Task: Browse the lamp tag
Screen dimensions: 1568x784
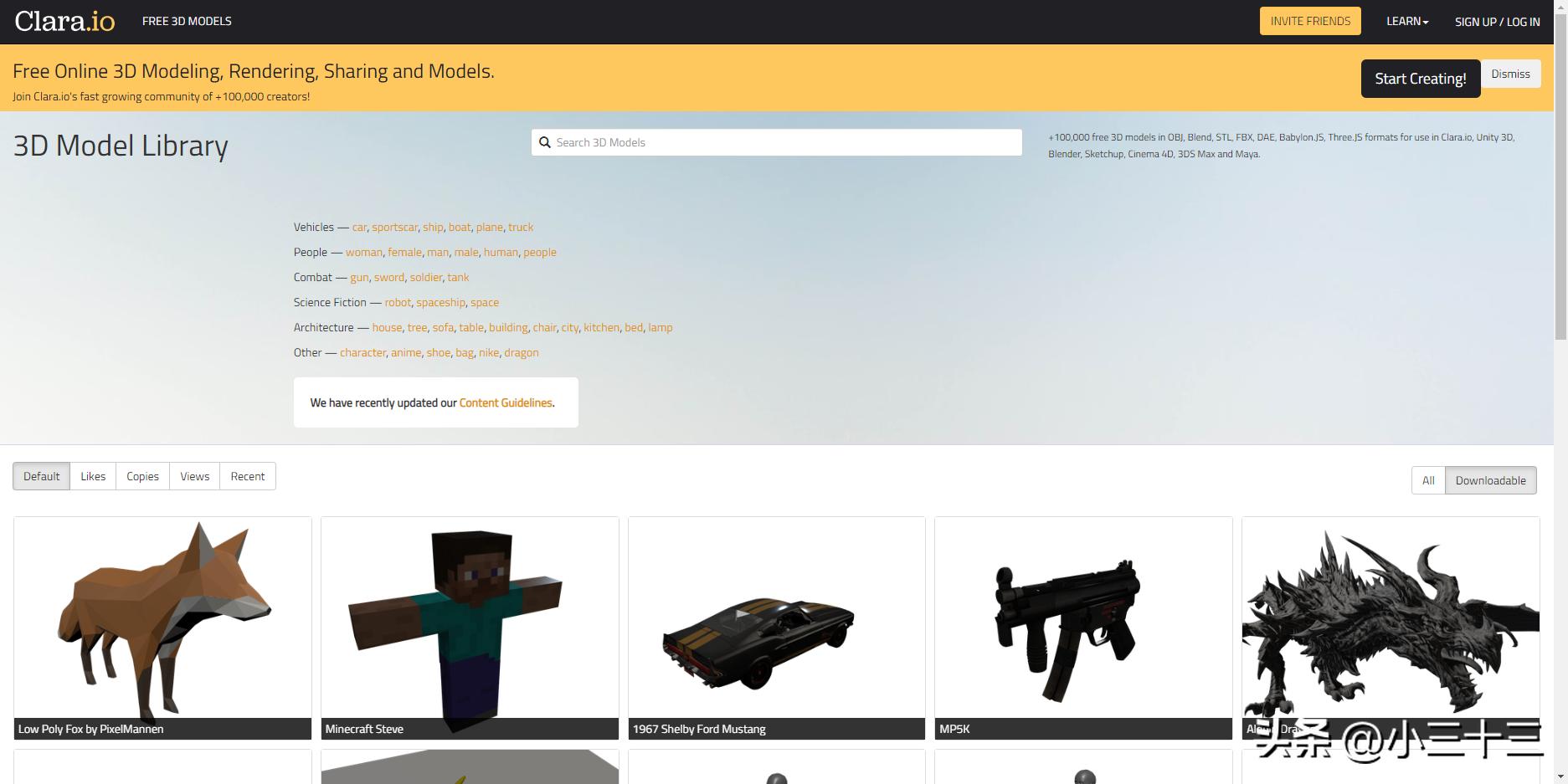Action: click(661, 327)
